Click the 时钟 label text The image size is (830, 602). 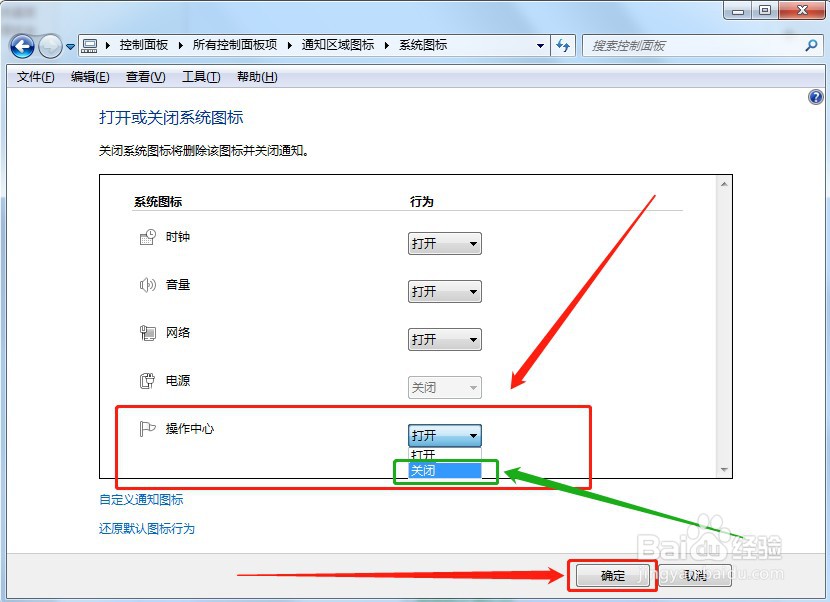178,237
